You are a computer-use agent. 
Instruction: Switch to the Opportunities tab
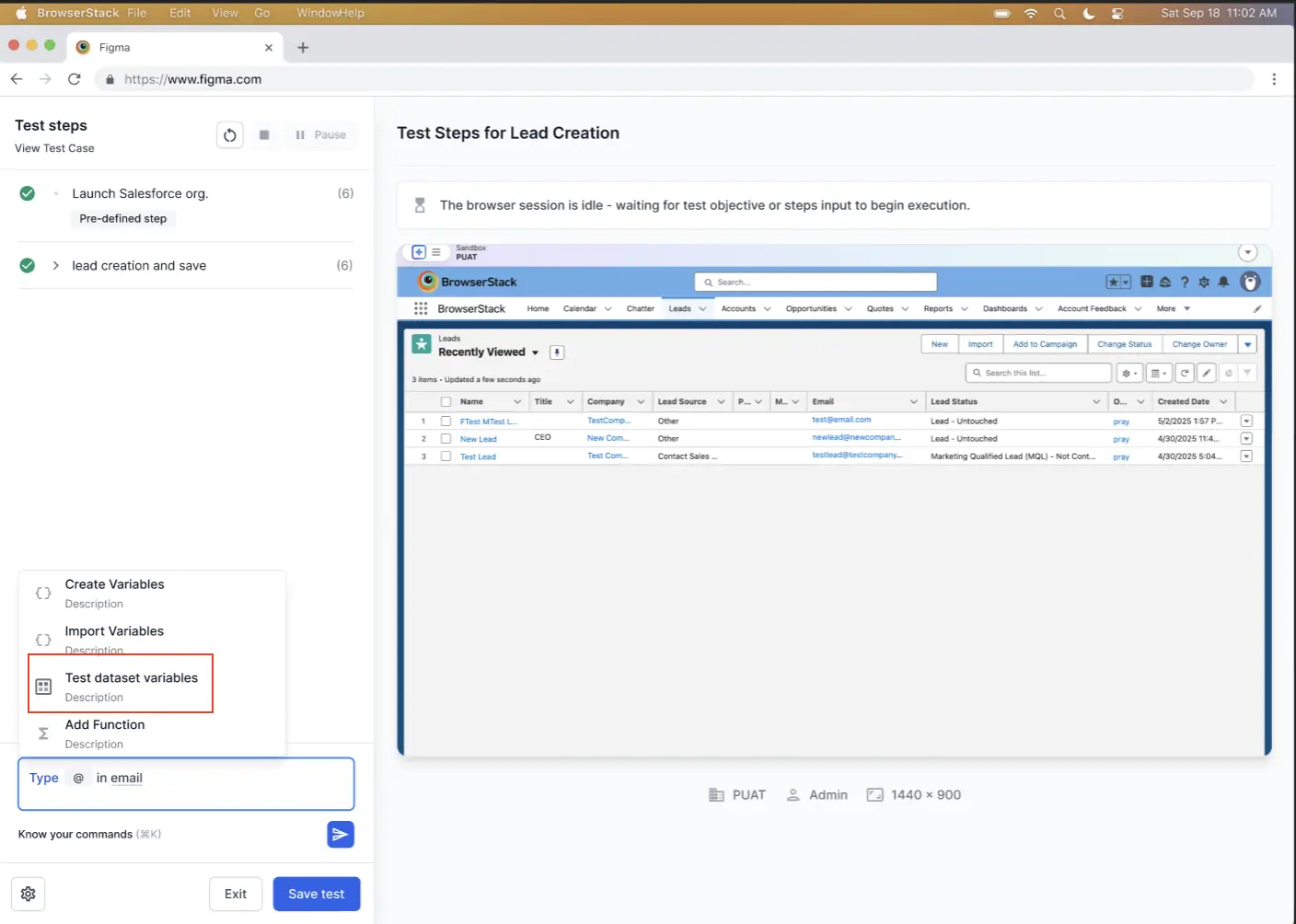[812, 308]
